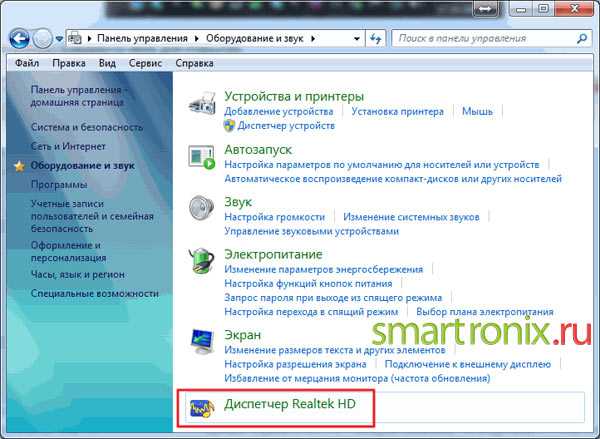The image size is (600, 439).
Task: Open the Сервис menu
Action: point(145,63)
